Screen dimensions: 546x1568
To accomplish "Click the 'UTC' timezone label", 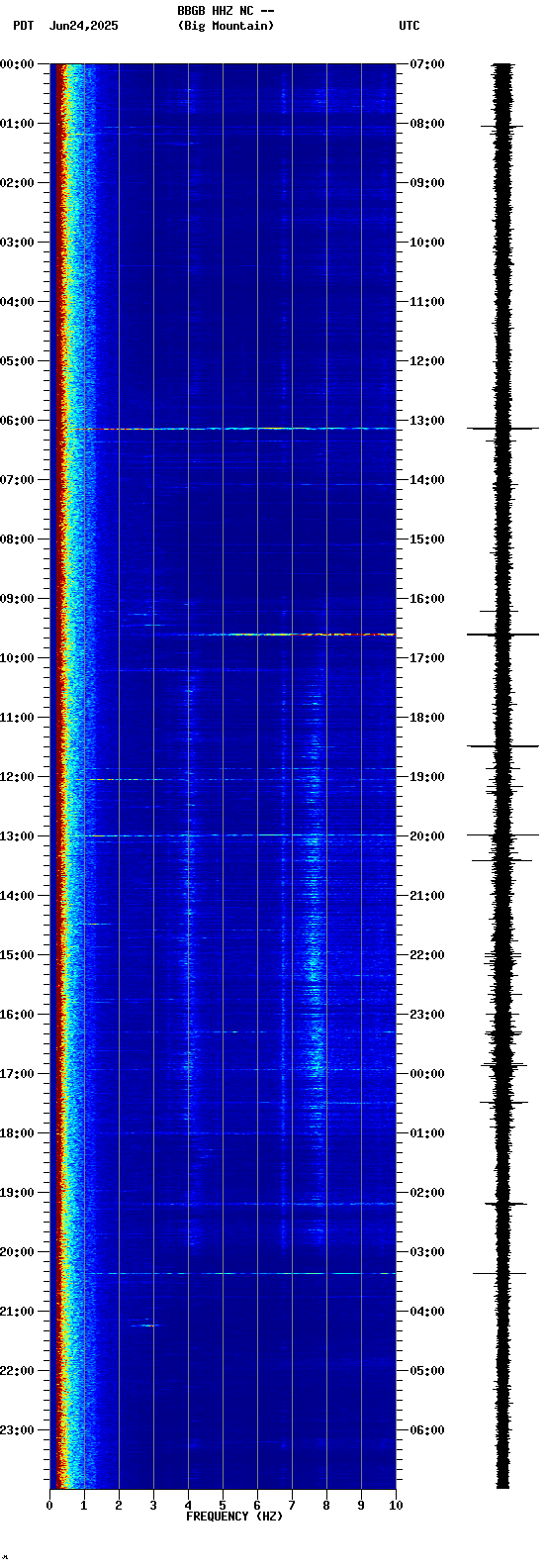I will pyautogui.click(x=409, y=26).
